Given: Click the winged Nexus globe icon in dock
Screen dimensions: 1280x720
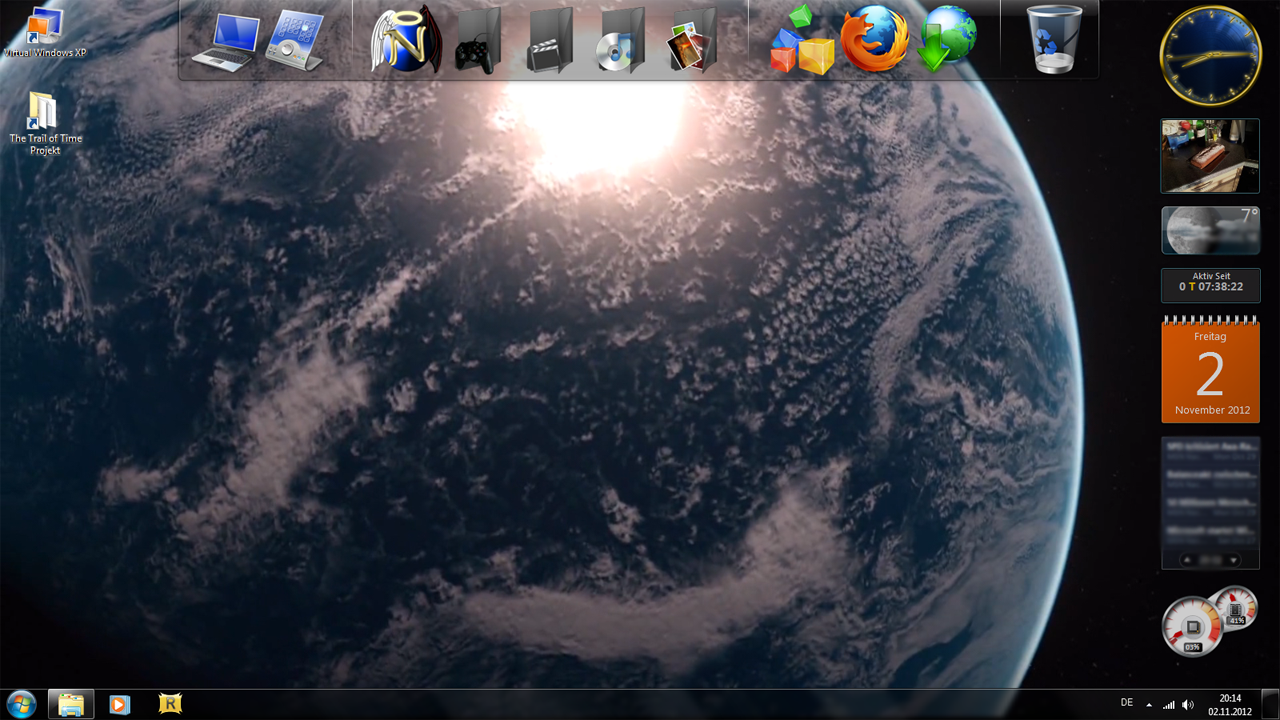Looking at the screenshot, I should click(x=406, y=45).
